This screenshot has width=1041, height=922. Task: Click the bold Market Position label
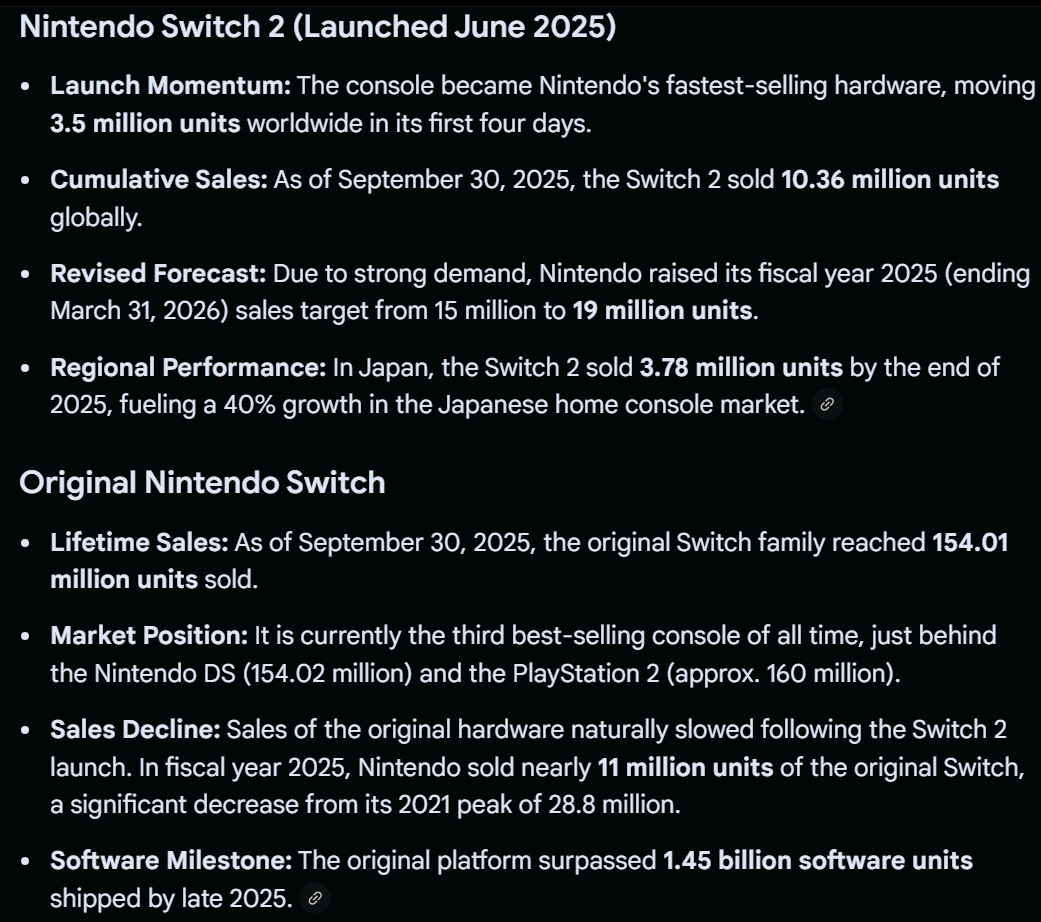[149, 634]
